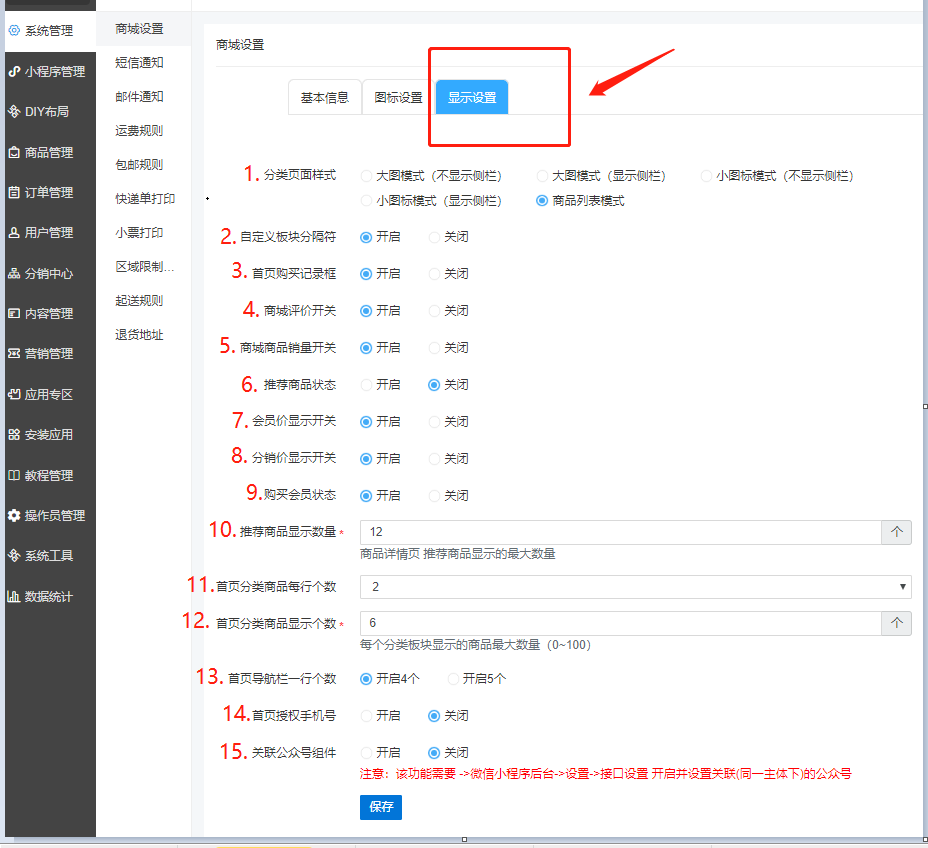Click the 用户管理 person icon
Screen dimensions: 928x848
tap(14, 233)
